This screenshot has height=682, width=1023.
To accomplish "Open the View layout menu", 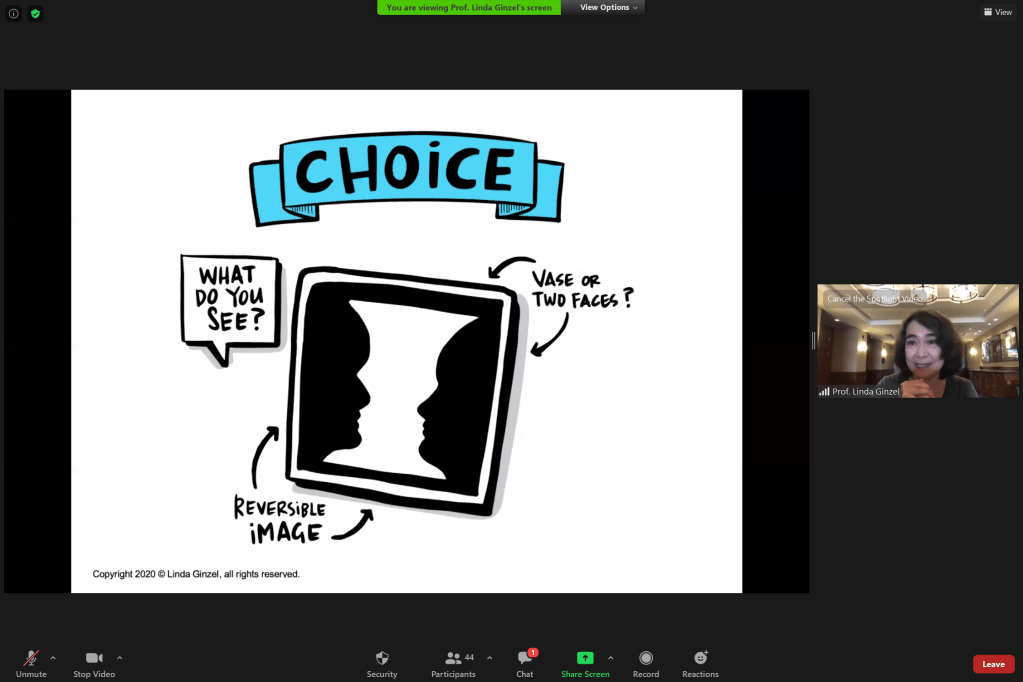I will (x=997, y=12).
